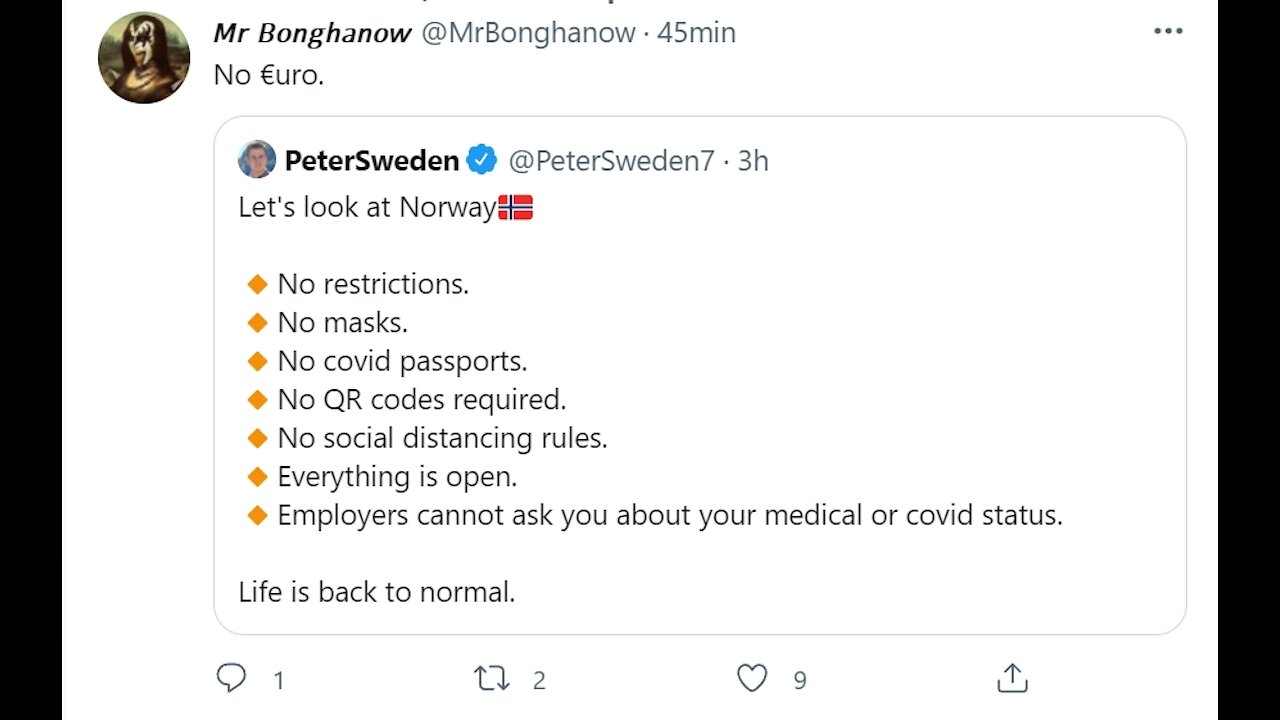This screenshot has height=720, width=1280.
Task: Click the orange diamond beside "No masks."
Action: 257,323
